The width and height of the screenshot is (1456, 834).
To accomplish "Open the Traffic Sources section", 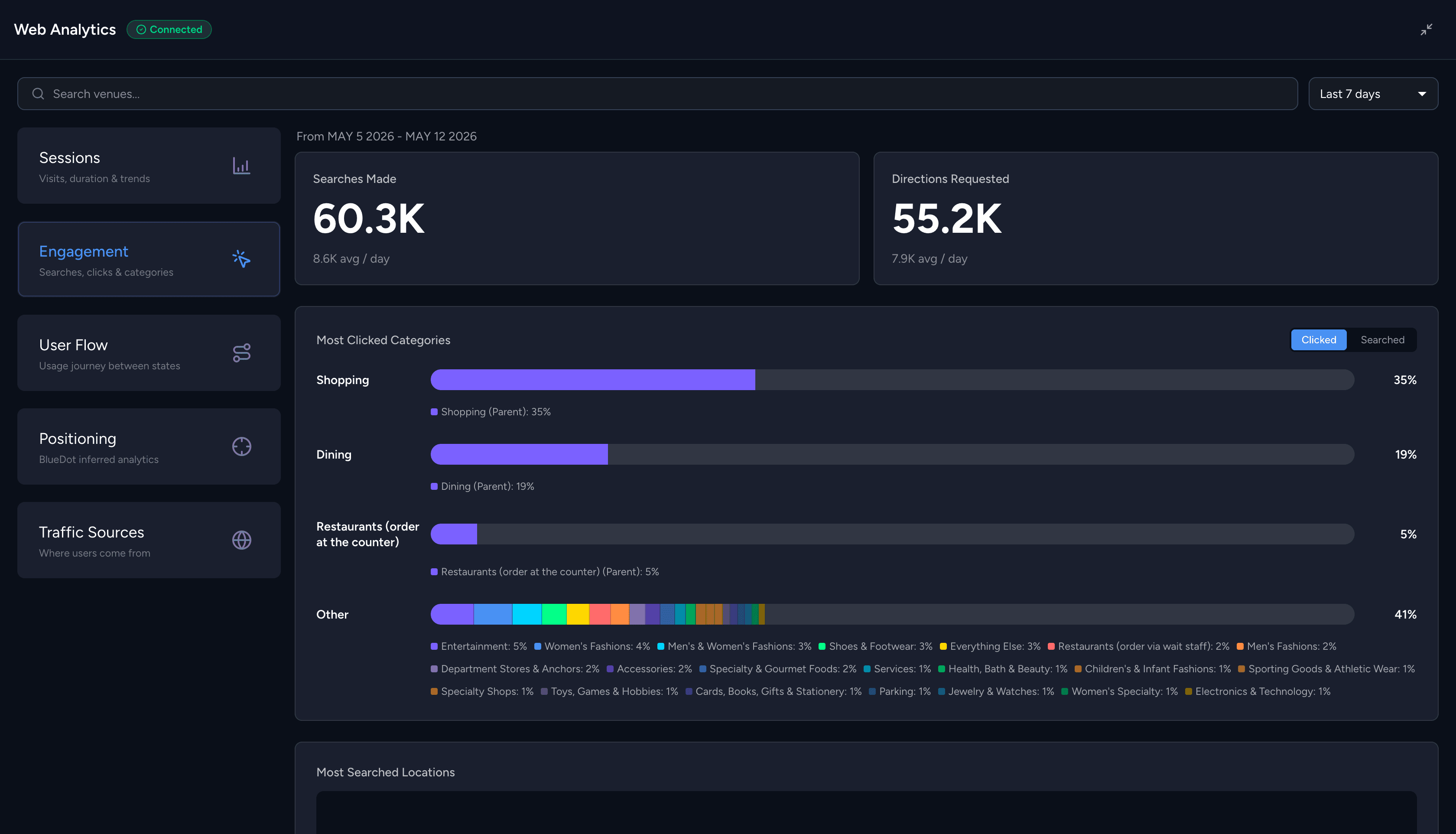I will point(149,540).
